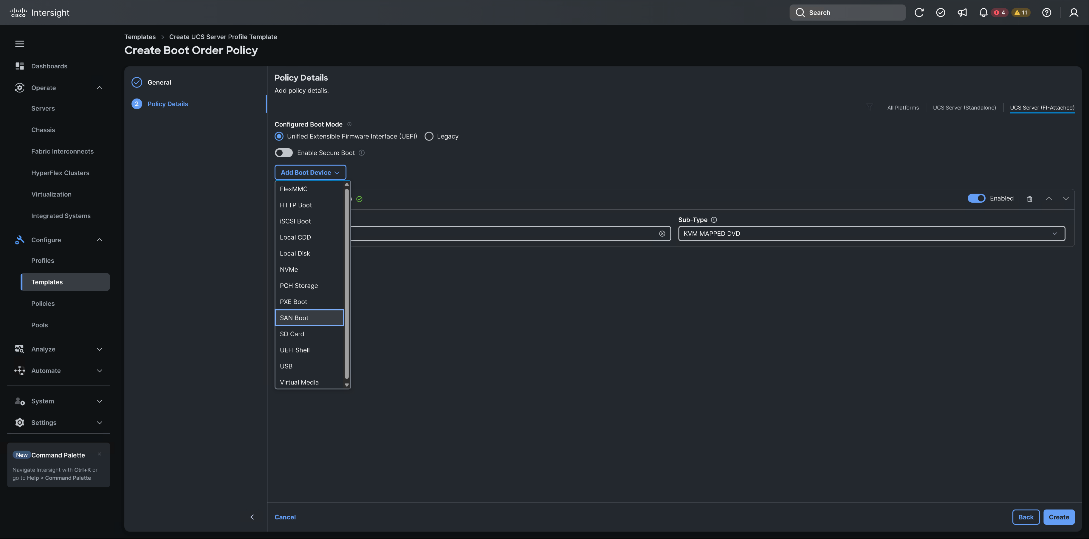Expand the System section
Screen dimensions: 1089x539
[x=99, y=401]
